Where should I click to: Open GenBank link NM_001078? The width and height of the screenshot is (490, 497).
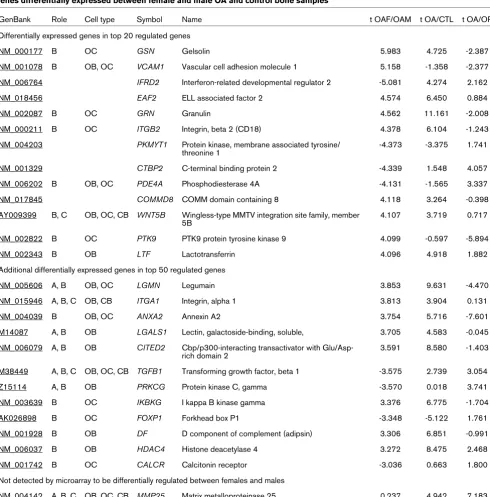click(21, 67)
